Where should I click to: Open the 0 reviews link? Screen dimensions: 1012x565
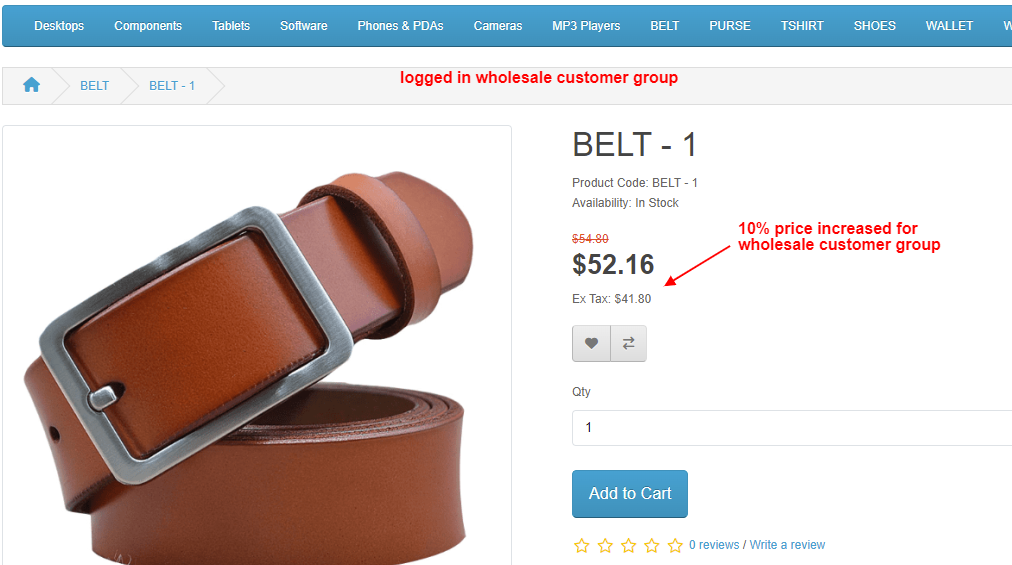[x=714, y=545]
